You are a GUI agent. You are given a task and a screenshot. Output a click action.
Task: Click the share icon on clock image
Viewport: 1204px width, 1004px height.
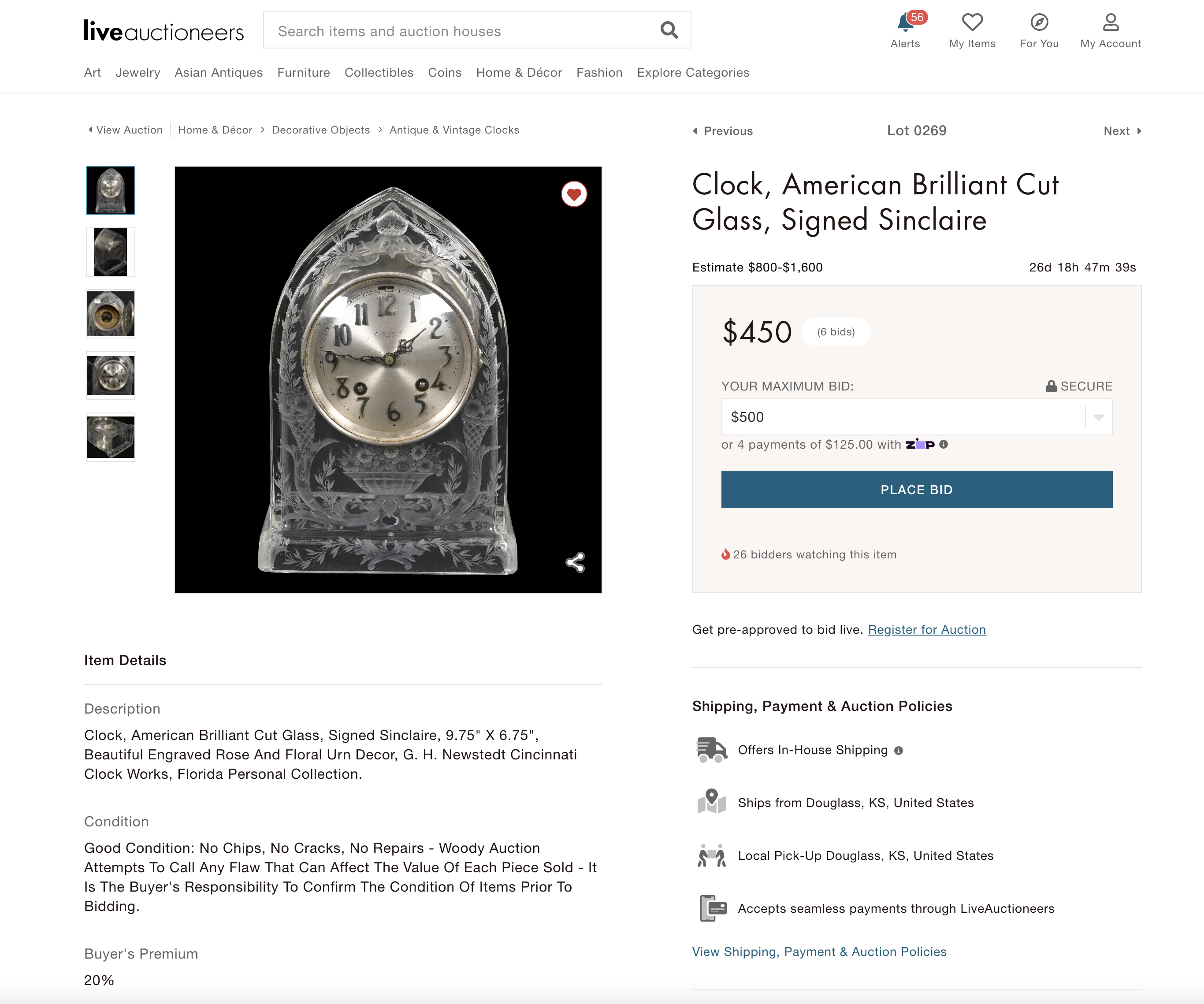[575, 562]
